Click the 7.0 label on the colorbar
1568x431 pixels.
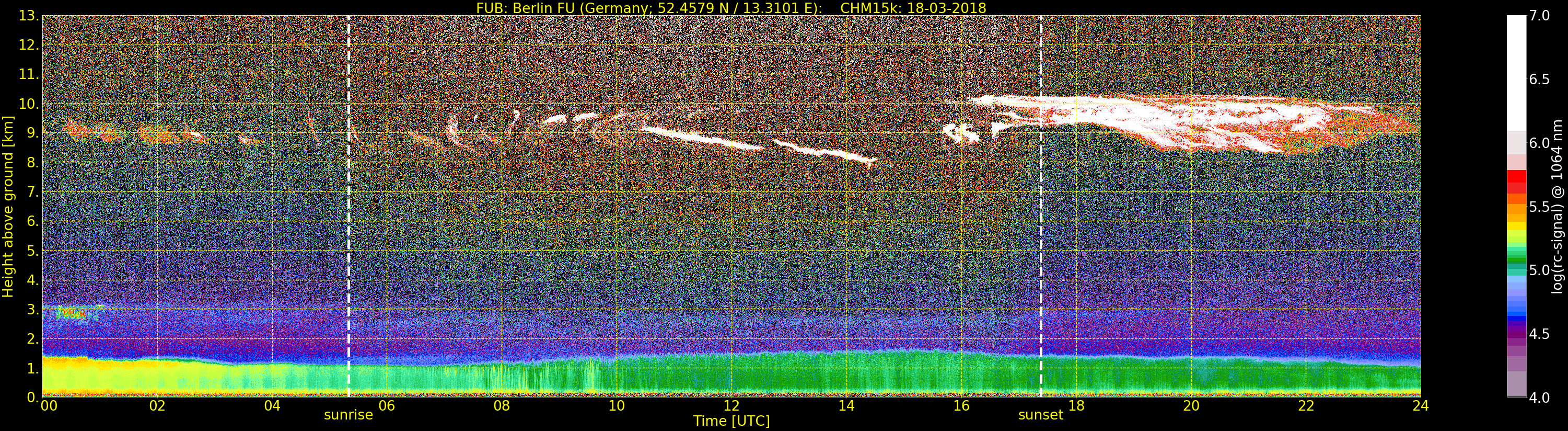1539,15
